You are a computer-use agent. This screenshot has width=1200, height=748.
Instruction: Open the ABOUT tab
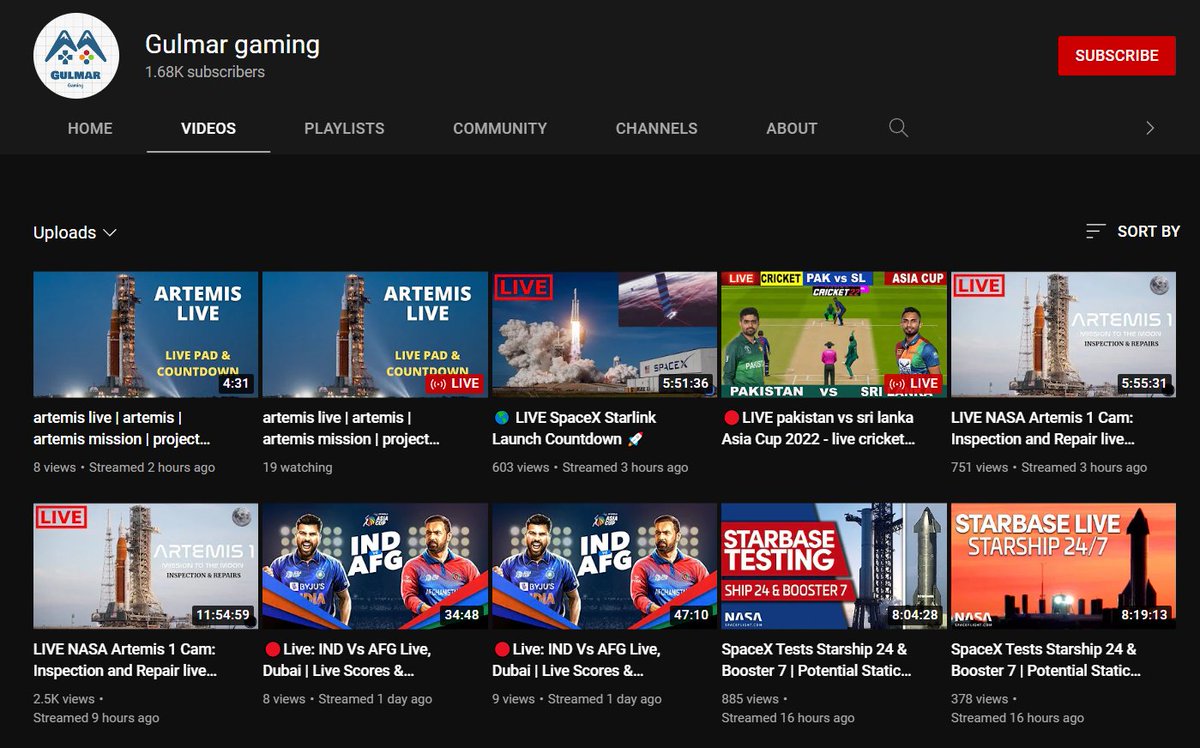pyautogui.click(x=792, y=128)
